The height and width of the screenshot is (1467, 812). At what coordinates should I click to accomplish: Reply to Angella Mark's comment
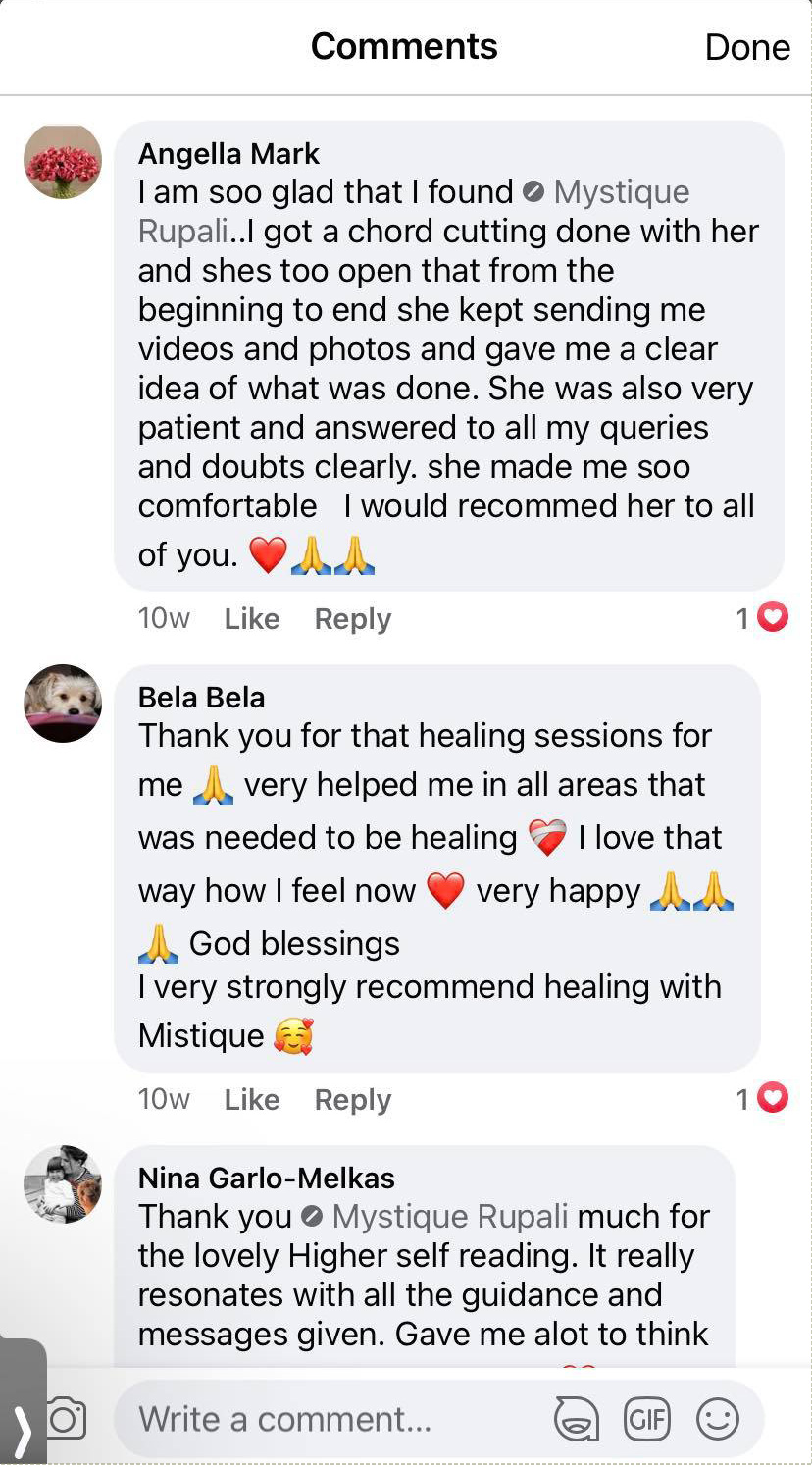353,619
